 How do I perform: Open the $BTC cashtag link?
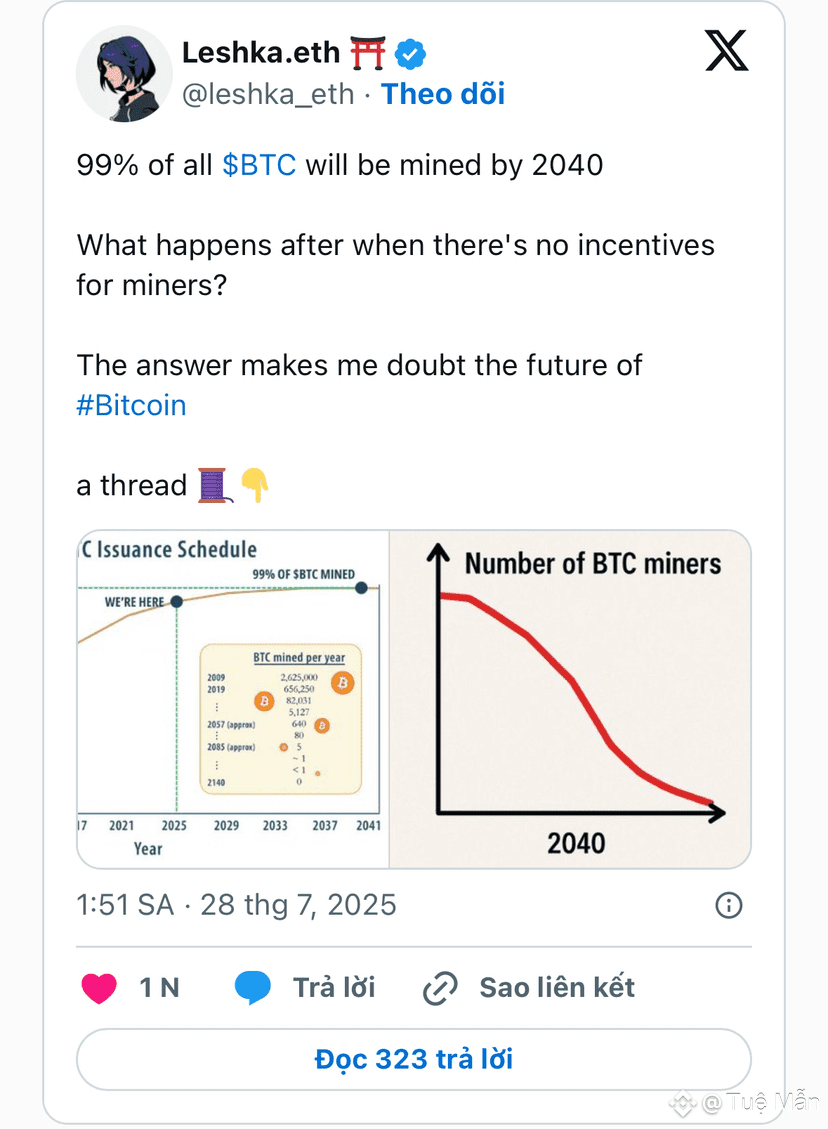[x=259, y=165]
